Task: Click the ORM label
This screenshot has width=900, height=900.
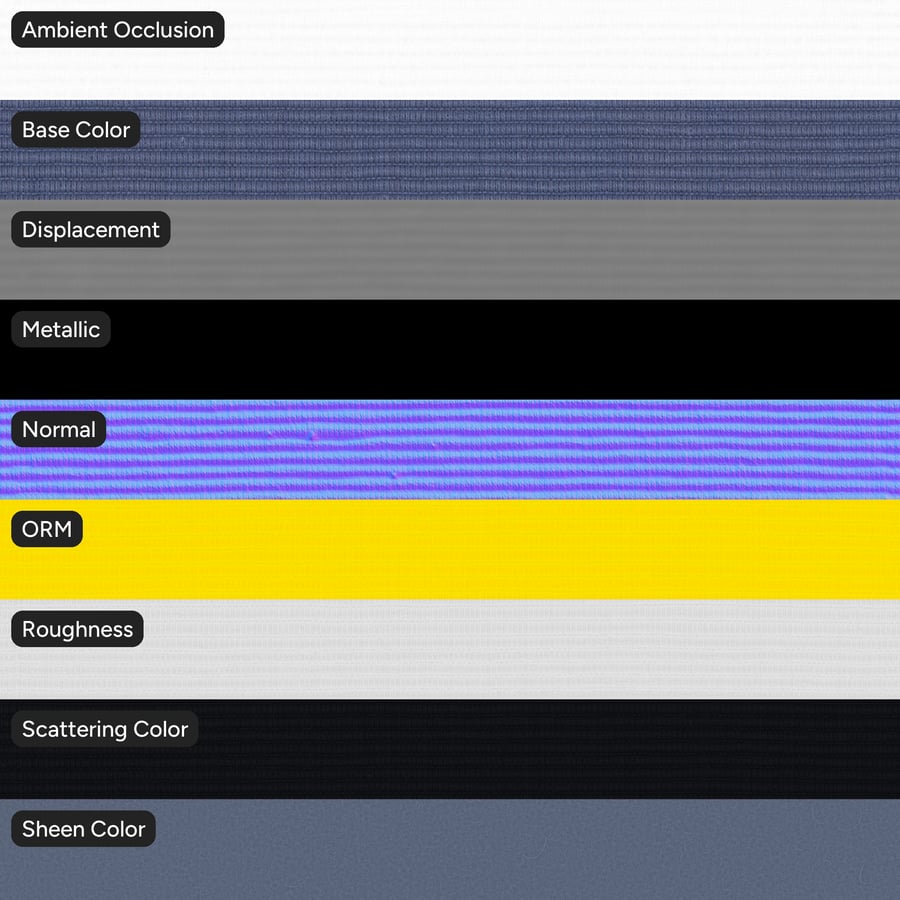Action: click(47, 529)
